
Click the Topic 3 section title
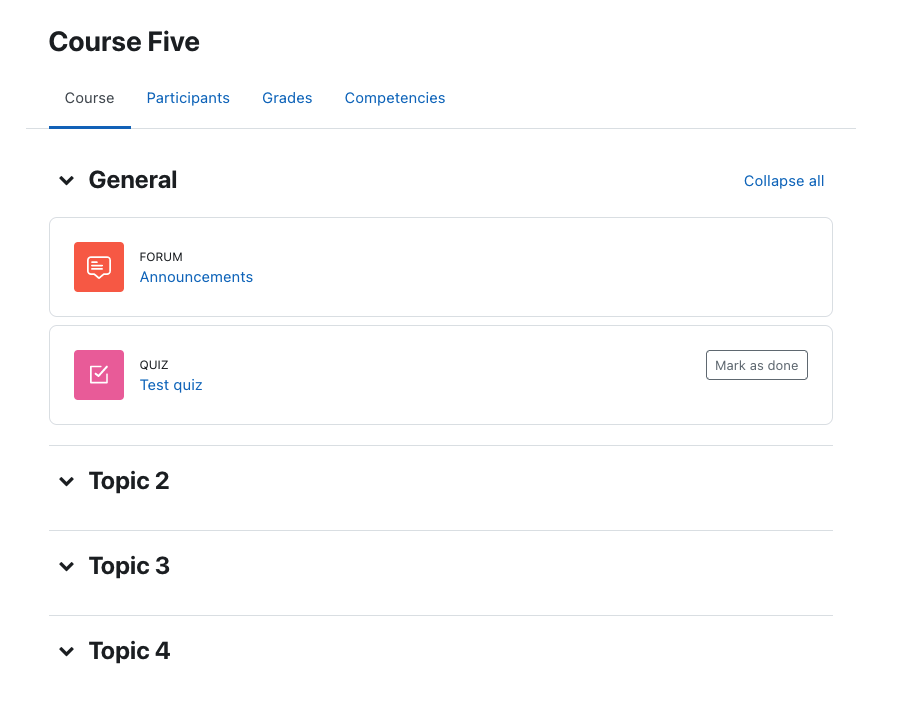(129, 566)
